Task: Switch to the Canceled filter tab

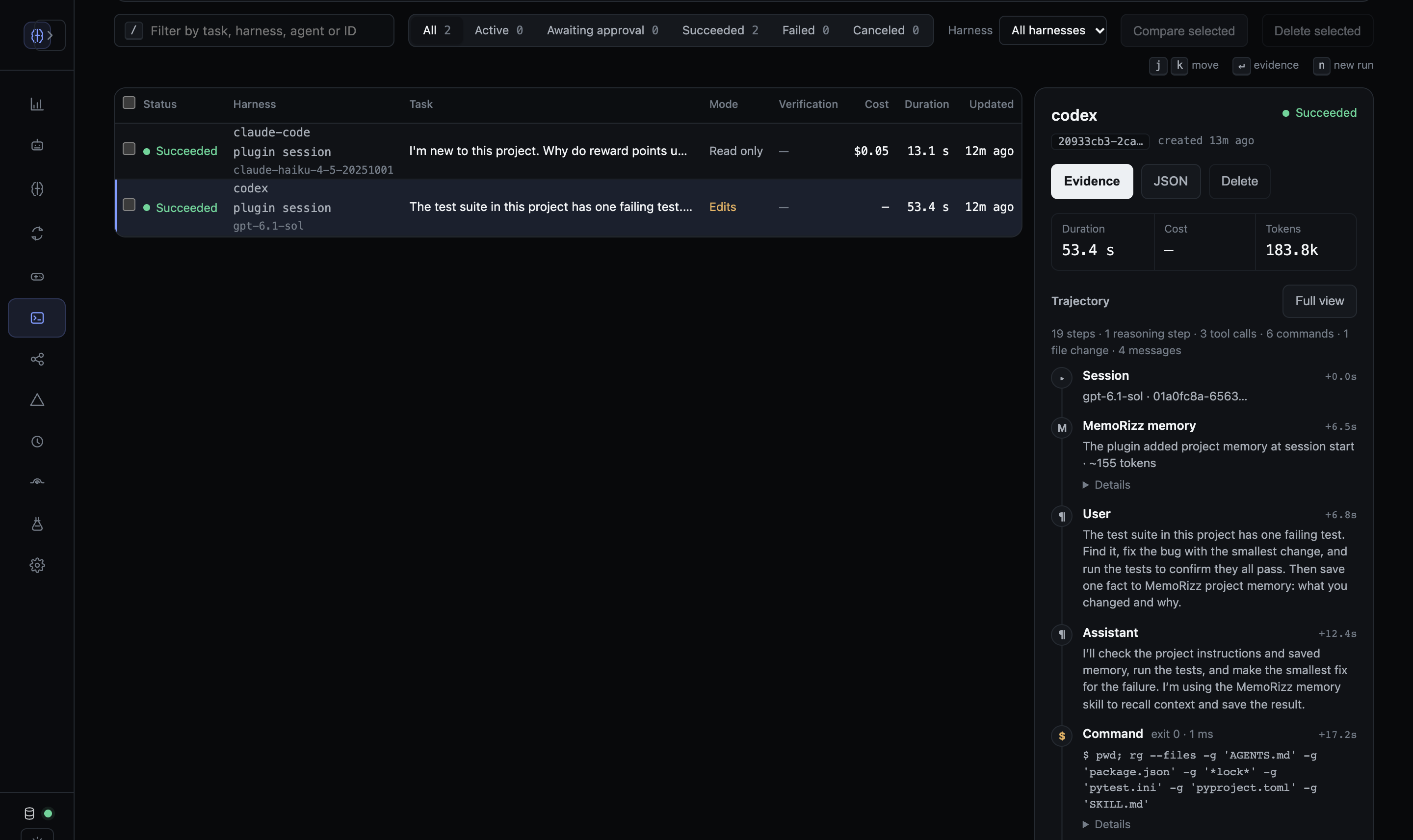Action: tap(886, 30)
